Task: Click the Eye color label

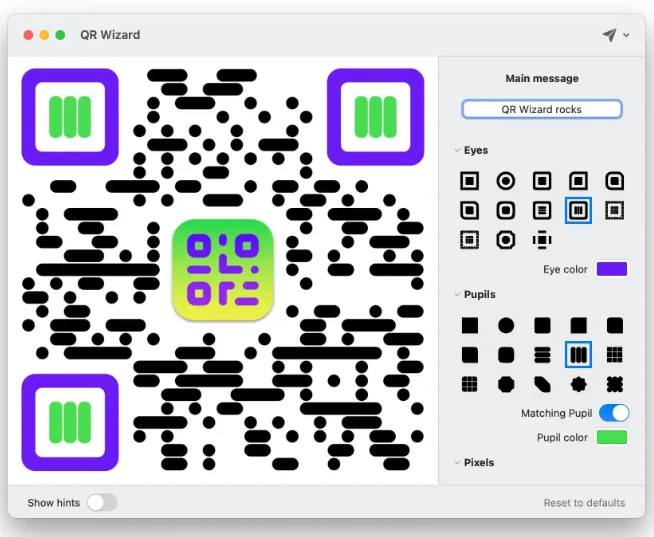Action: pos(565,270)
